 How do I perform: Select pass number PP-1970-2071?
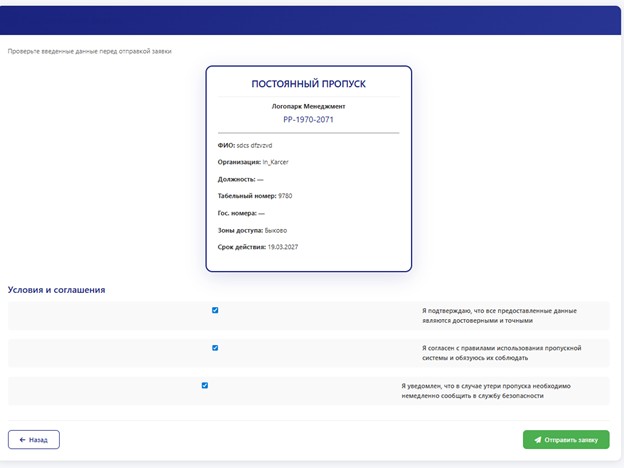(x=308, y=119)
